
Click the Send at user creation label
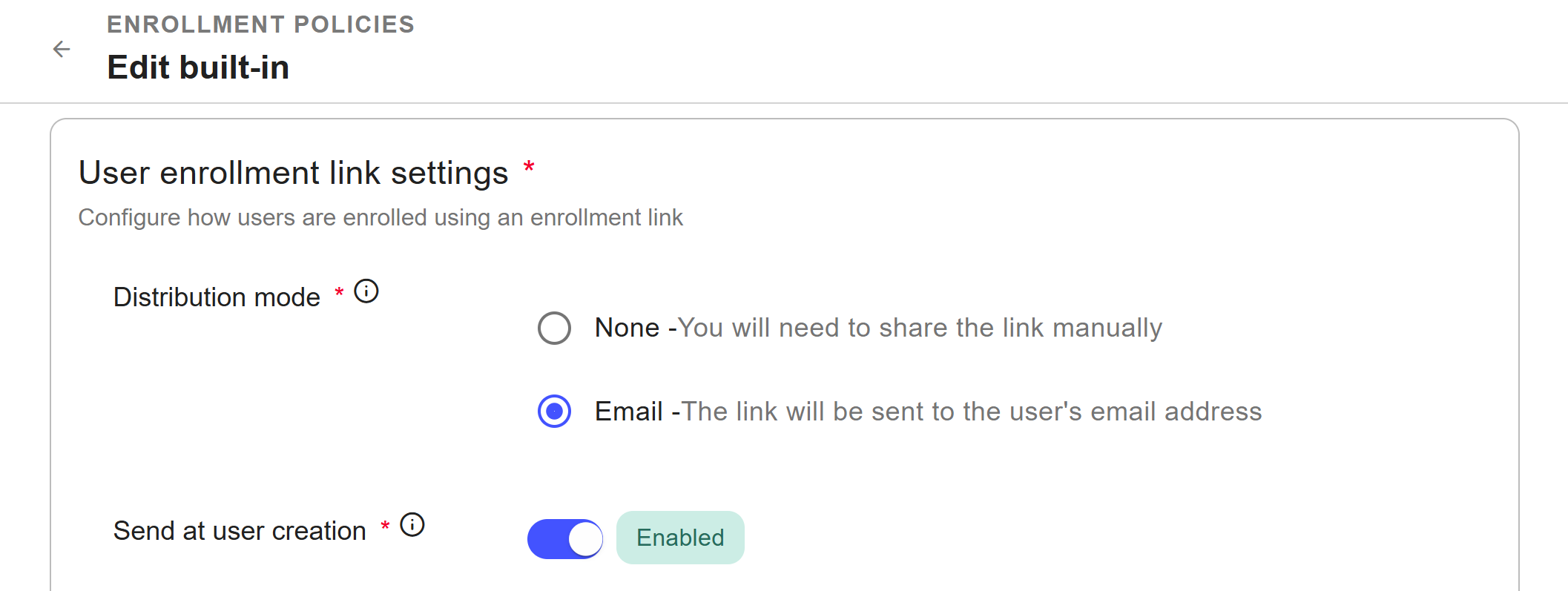click(x=240, y=531)
